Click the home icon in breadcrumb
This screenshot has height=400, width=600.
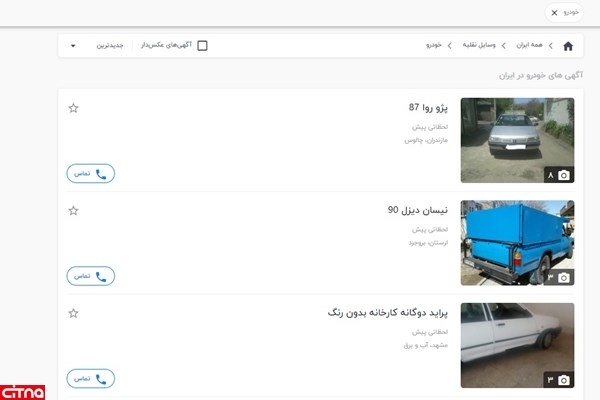click(568, 46)
